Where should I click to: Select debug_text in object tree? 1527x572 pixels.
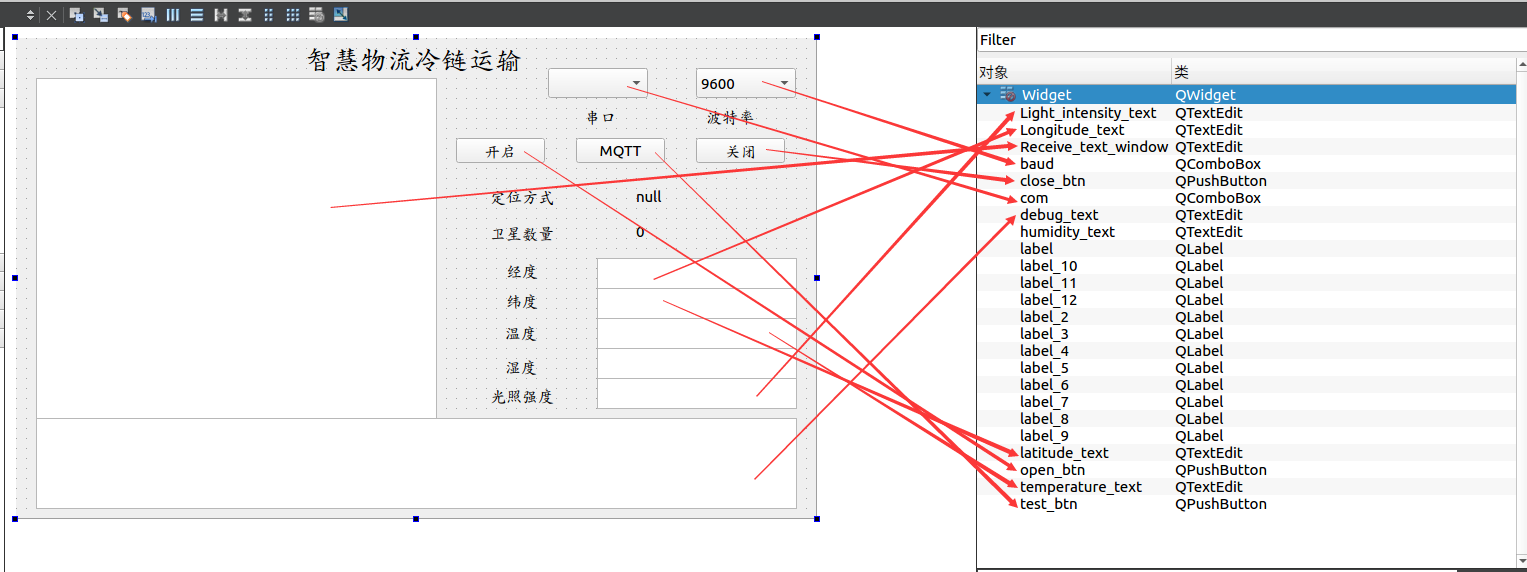tap(1059, 214)
